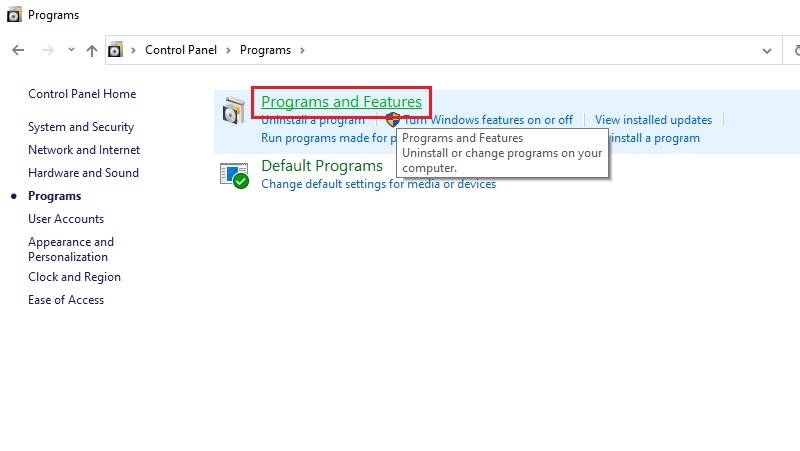This screenshot has height=451, width=800.
Task: Open Clock and Region category
Action: pyautogui.click(x=74, y=277)
